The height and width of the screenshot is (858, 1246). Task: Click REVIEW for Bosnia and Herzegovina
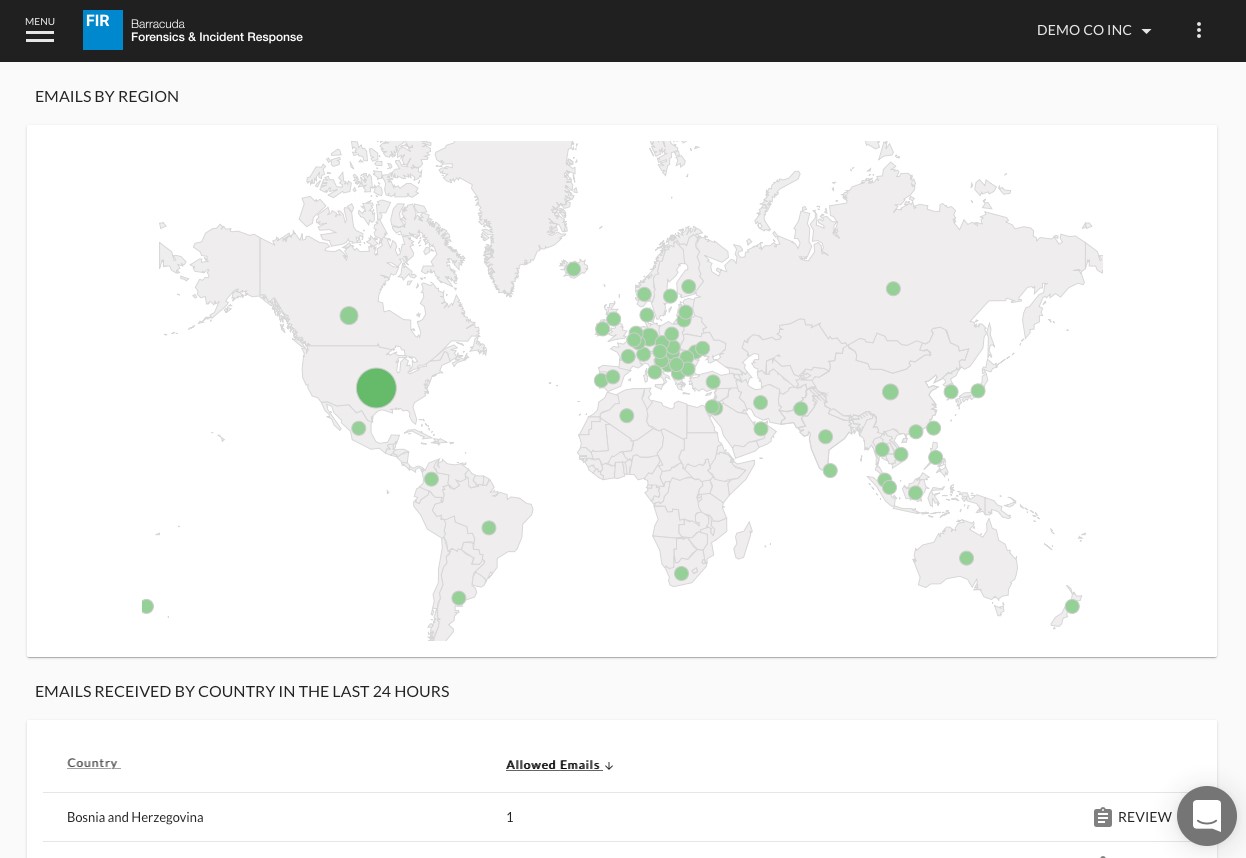[x=1144, y=817]
